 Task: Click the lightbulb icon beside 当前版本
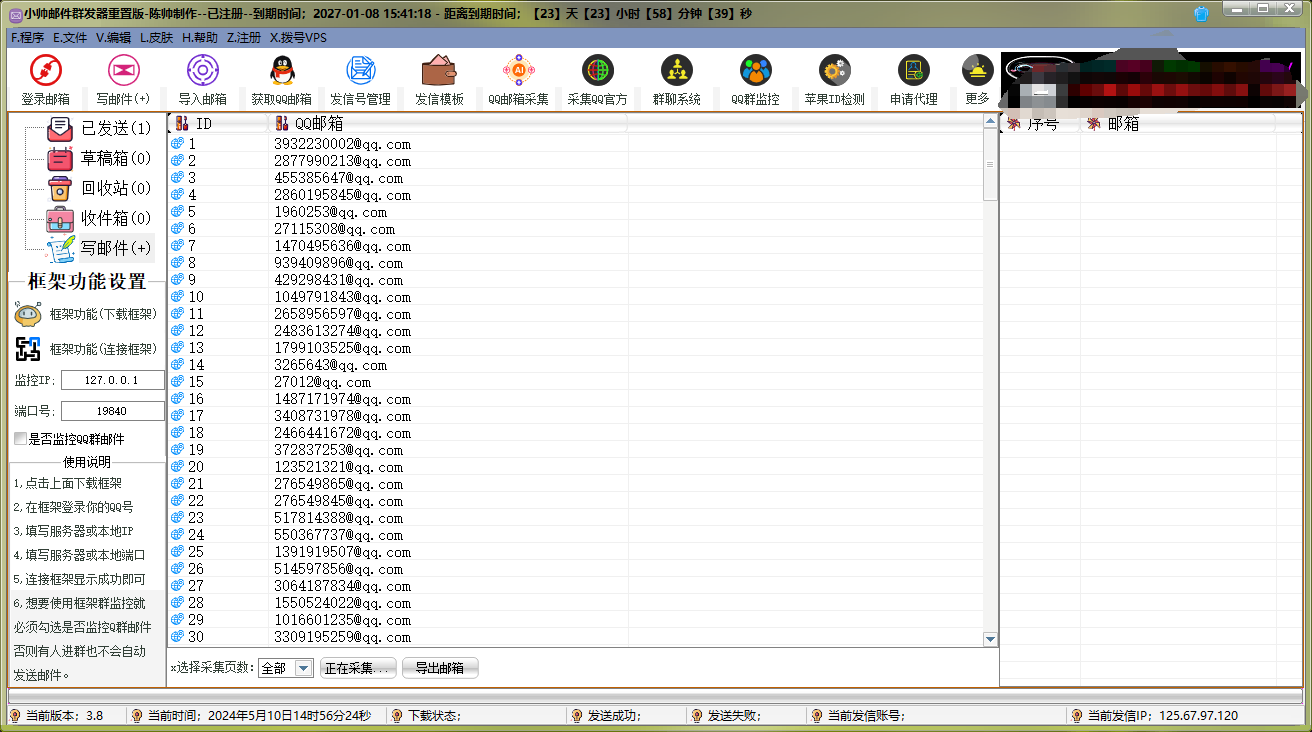point(15,716)
